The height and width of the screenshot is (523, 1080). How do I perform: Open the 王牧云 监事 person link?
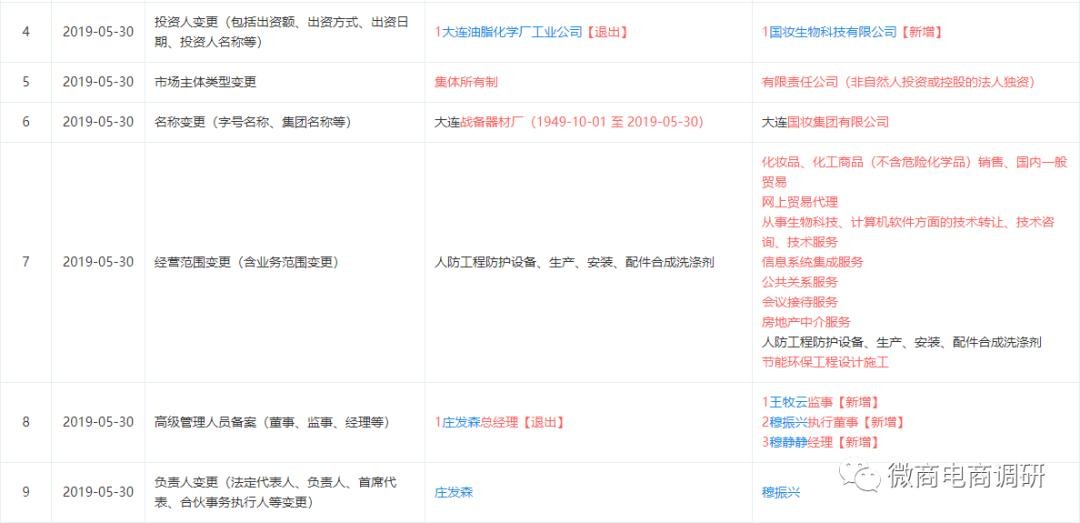coord(789,402)
